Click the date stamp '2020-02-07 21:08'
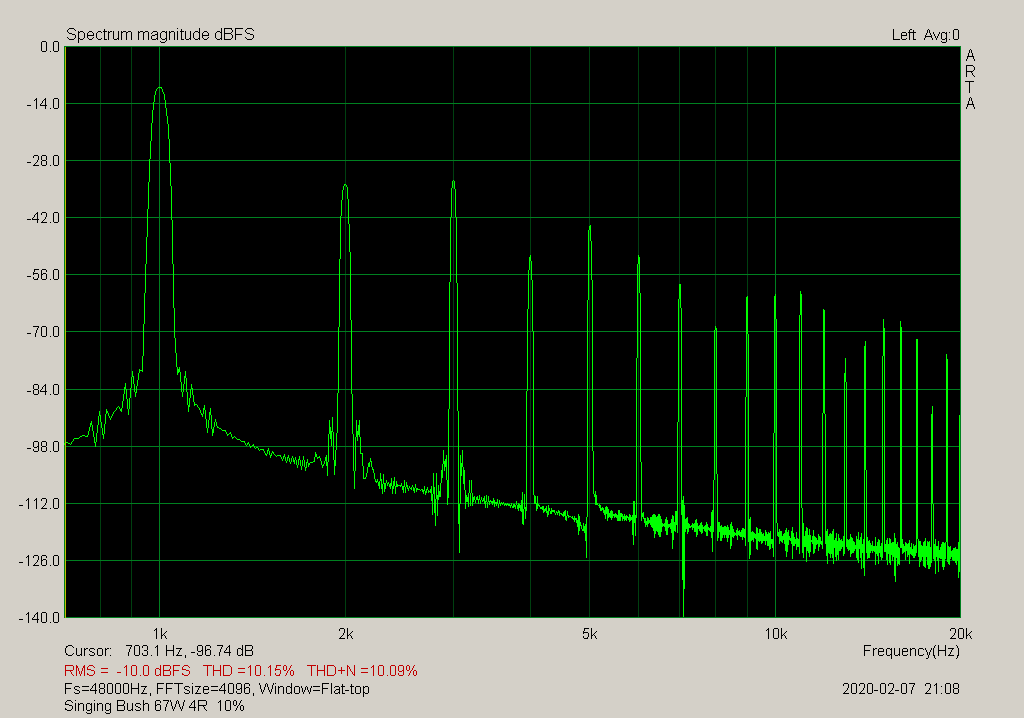This screenshot has height=718, width=1024. tap(901, 689)
